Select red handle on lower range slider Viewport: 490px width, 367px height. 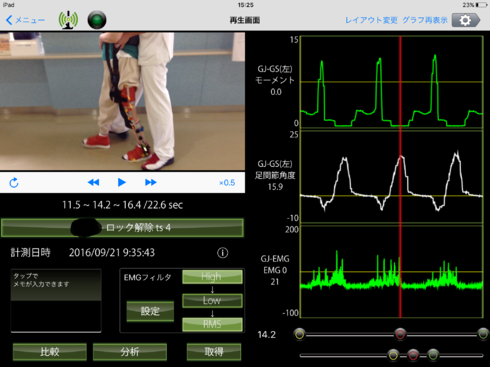pyautogui.click(x=413, y=355)
